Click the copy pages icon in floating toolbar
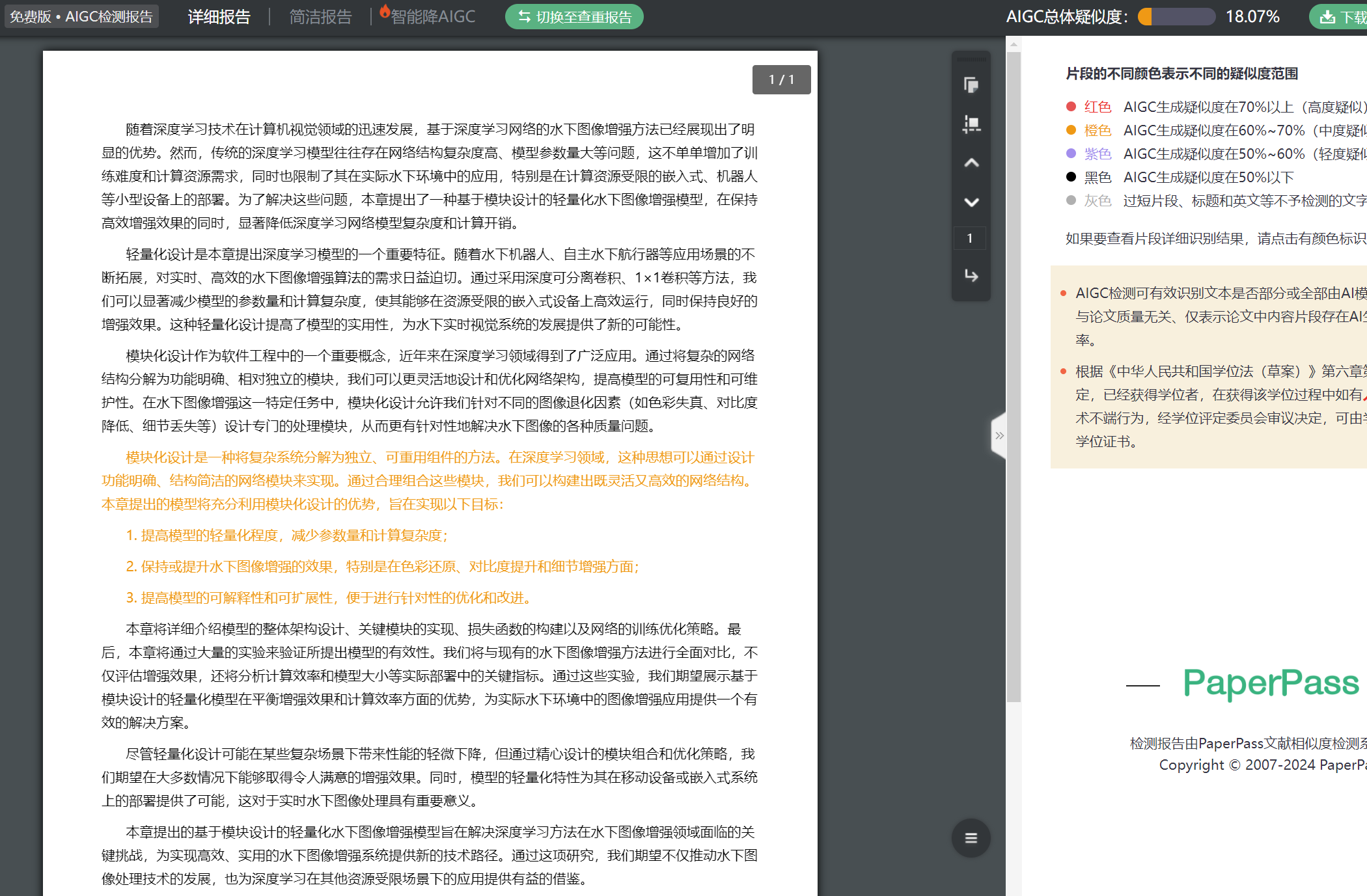 [971, 85]
